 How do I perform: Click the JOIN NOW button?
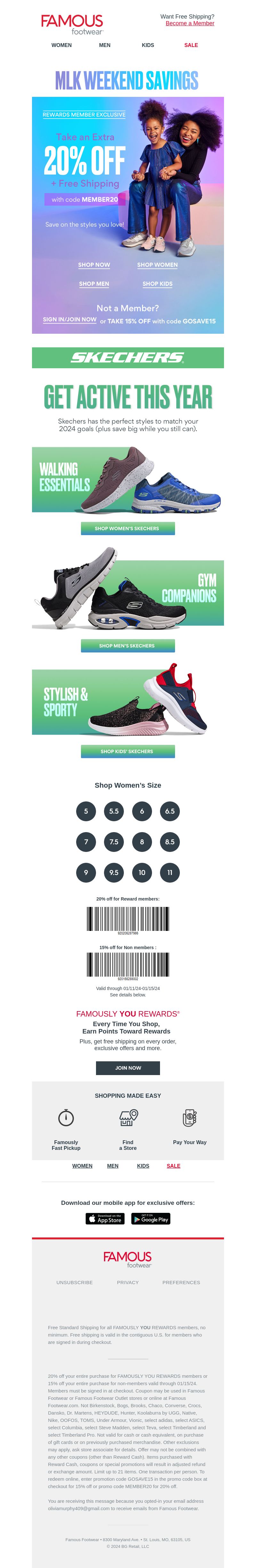pos(128,1068)
